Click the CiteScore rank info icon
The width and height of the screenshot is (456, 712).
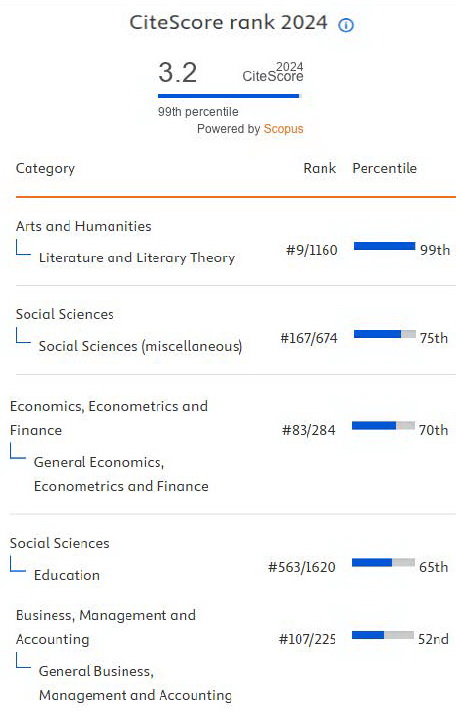pos(346,25)
